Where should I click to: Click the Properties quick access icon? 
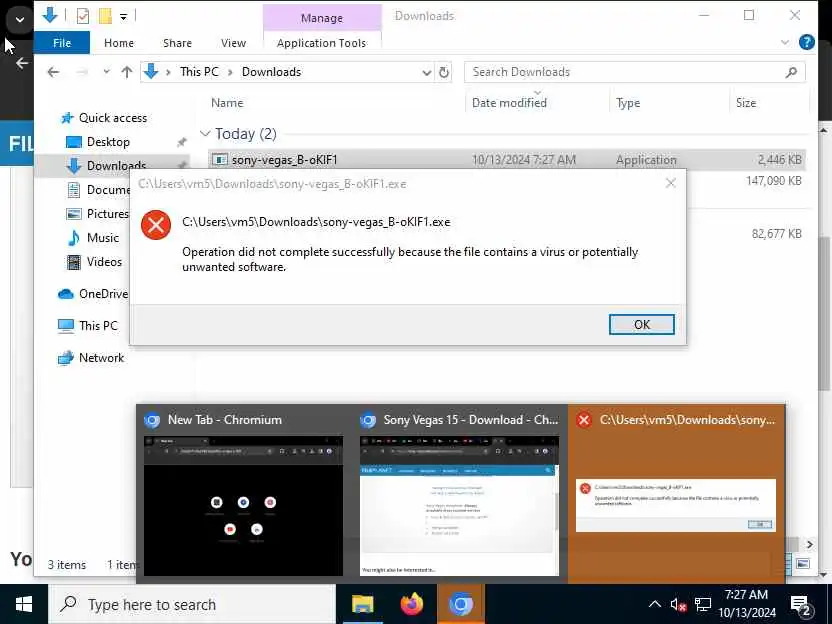click(83, 16)
